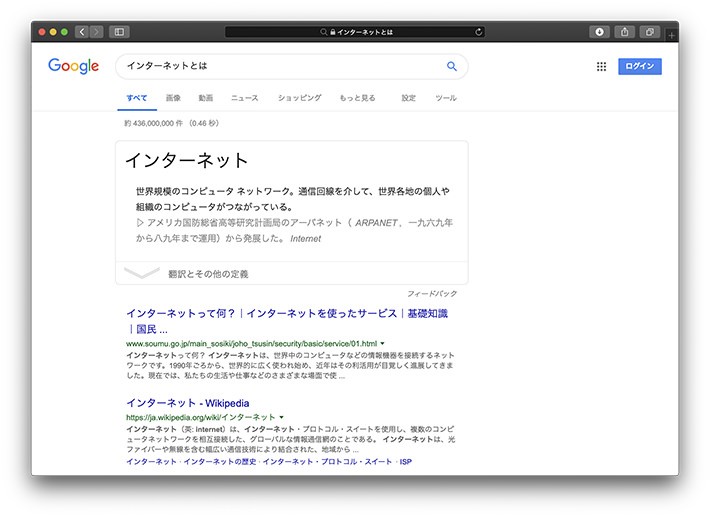Viewport: 710px width, 517px height.
Task: Click the result count text 約 436,000,000 件
Action: tap(154, 123)
